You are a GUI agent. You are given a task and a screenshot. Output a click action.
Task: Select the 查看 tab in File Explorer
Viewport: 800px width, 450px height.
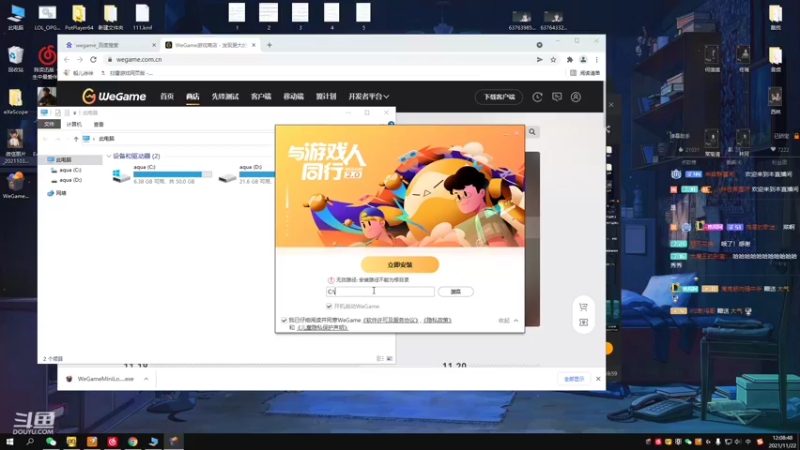98,124
